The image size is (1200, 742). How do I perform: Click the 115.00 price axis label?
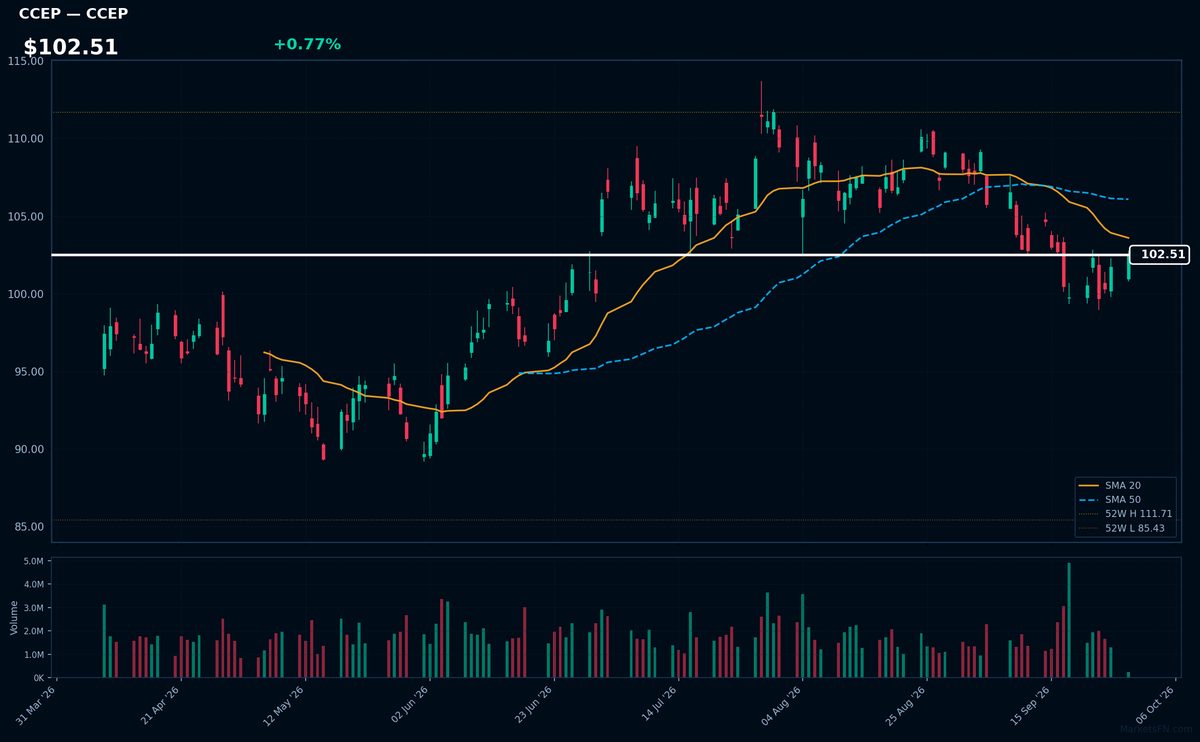(26, 61)
